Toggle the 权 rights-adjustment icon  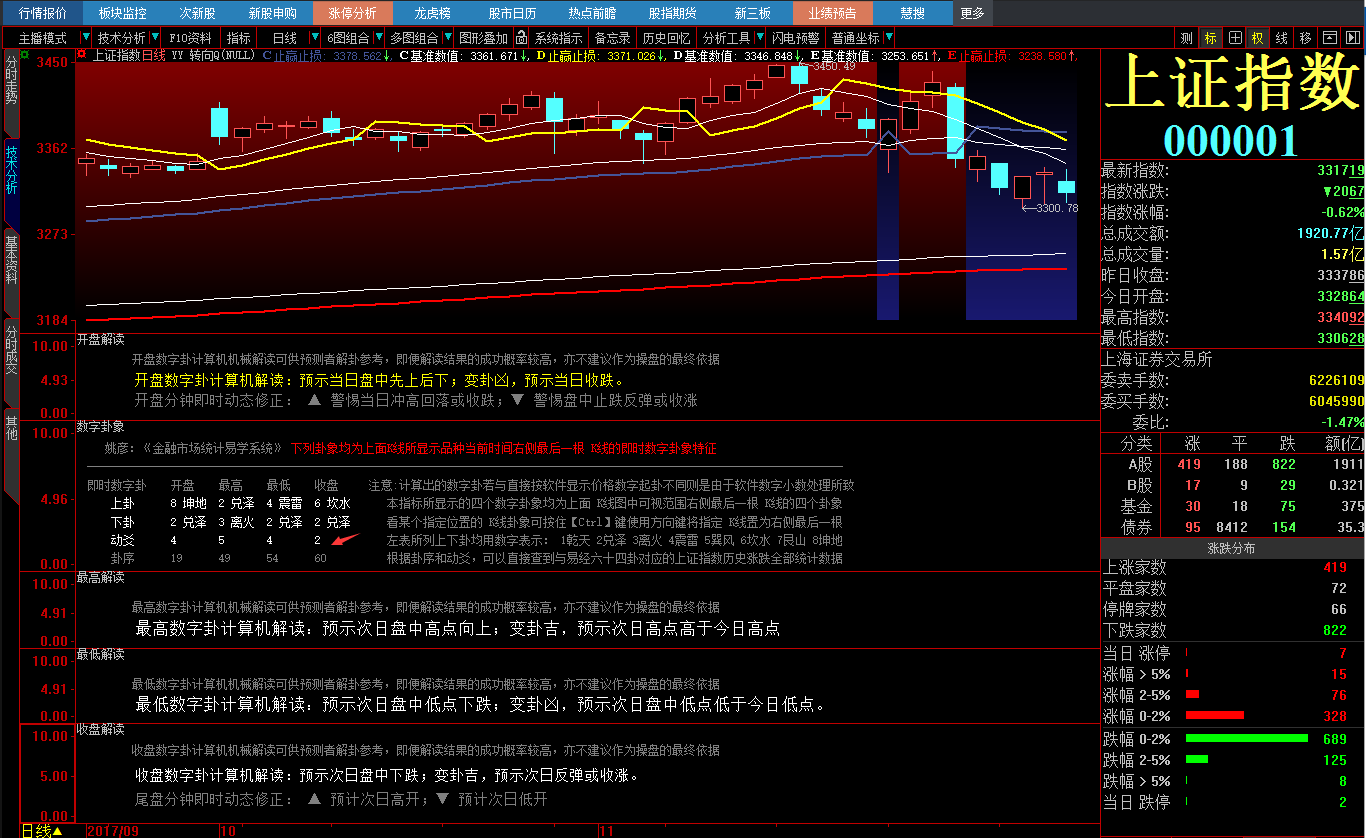(1258, 38)
